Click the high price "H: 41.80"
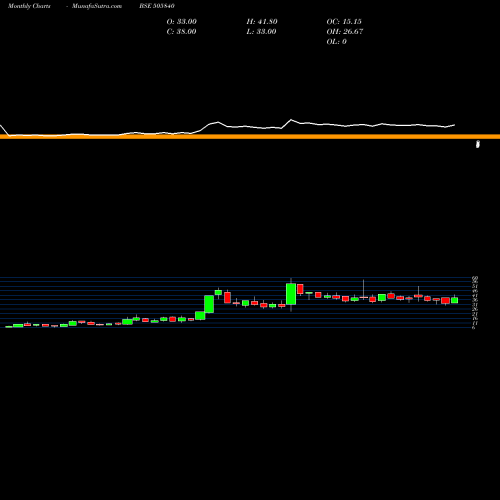The width and height of the screenshot is (500, 500). pyautogui.click(x=262, y=22)
